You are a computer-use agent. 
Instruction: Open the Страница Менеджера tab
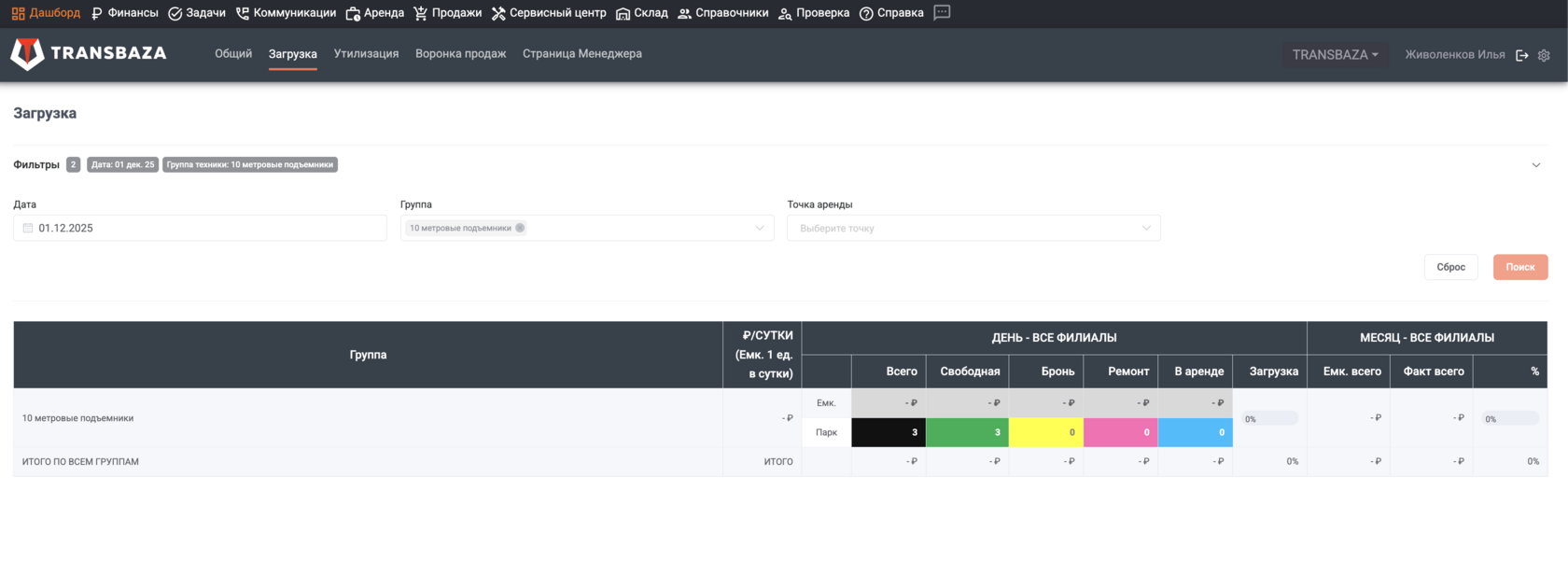[582, 54]
